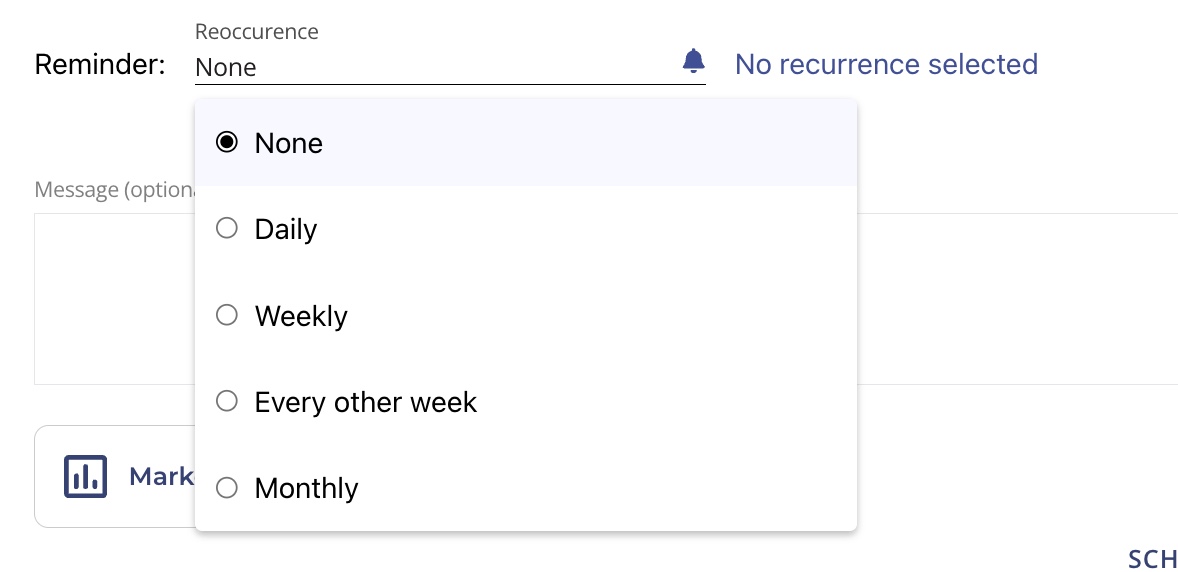Pick the Monthly option text
Viewport: 1178px width, 572px height.
click(x=306, y=489)
